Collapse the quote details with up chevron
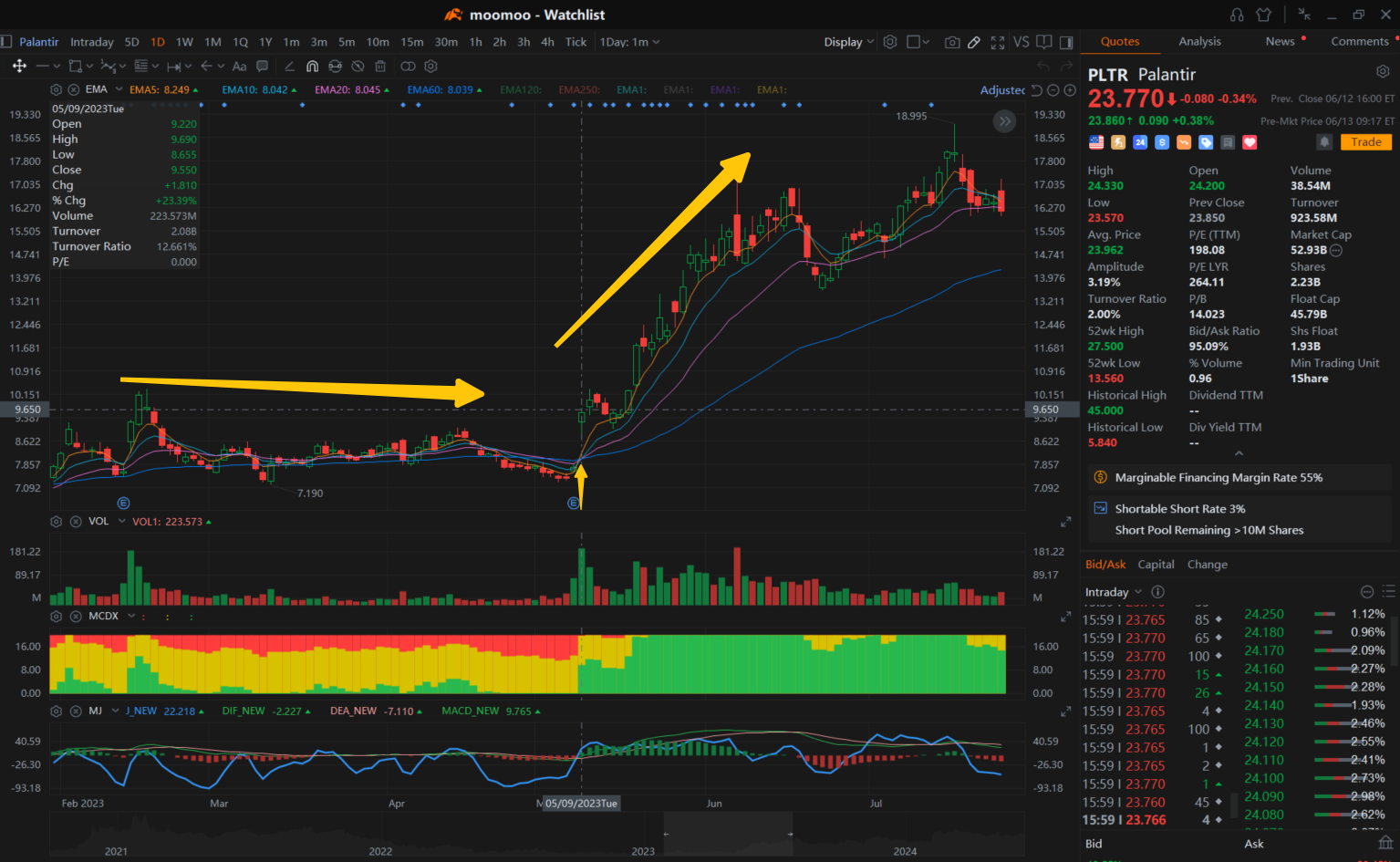 (1239, 453)
